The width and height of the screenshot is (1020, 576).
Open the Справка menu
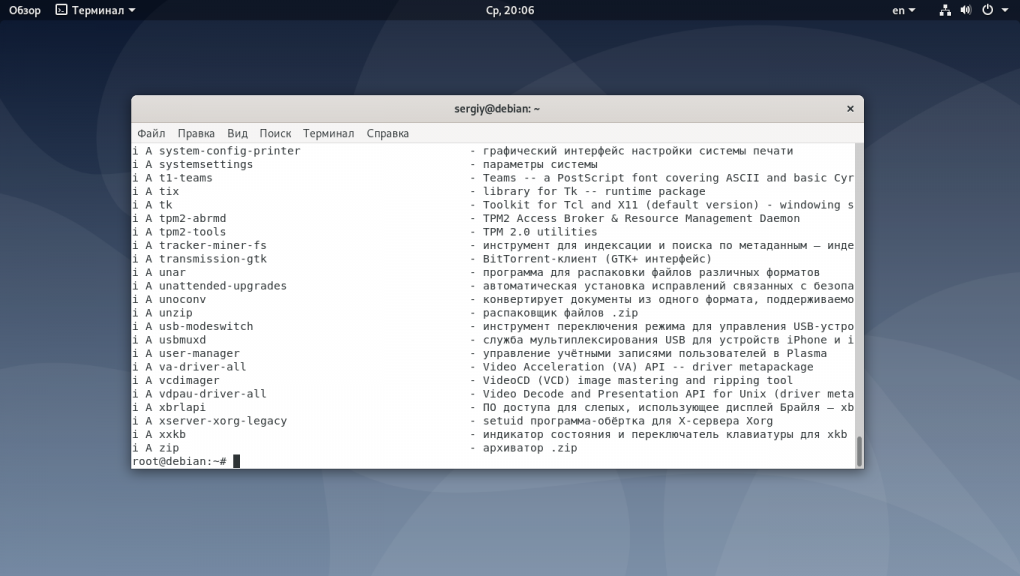click(387, 133)
